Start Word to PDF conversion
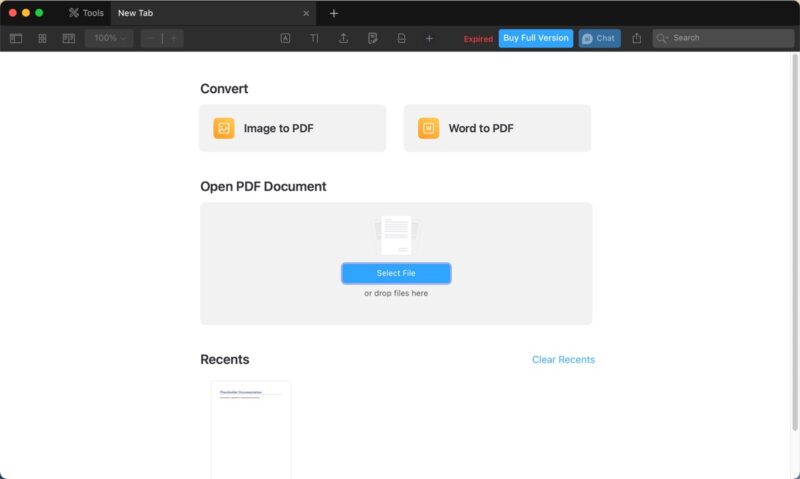 click(497, 128)
